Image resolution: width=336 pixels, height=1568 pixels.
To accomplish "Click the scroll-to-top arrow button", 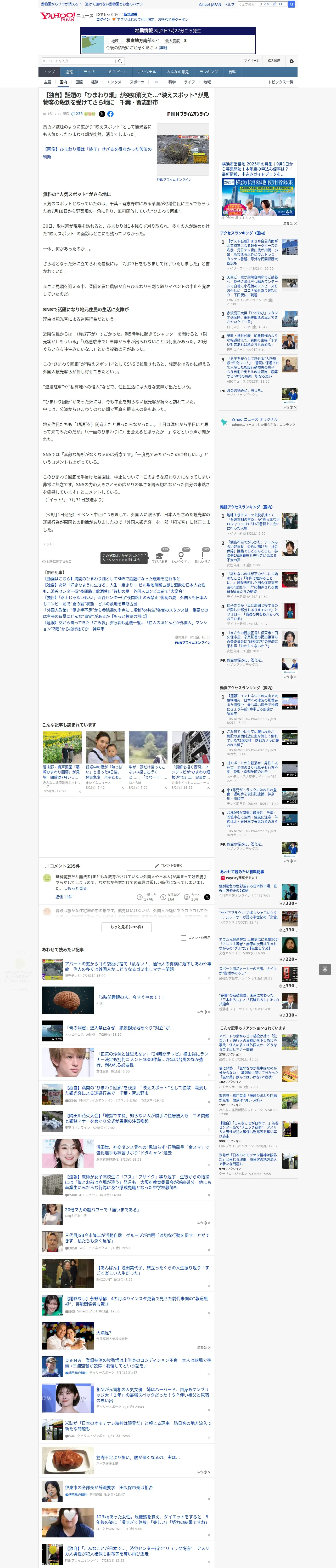I will click(325, 969).
